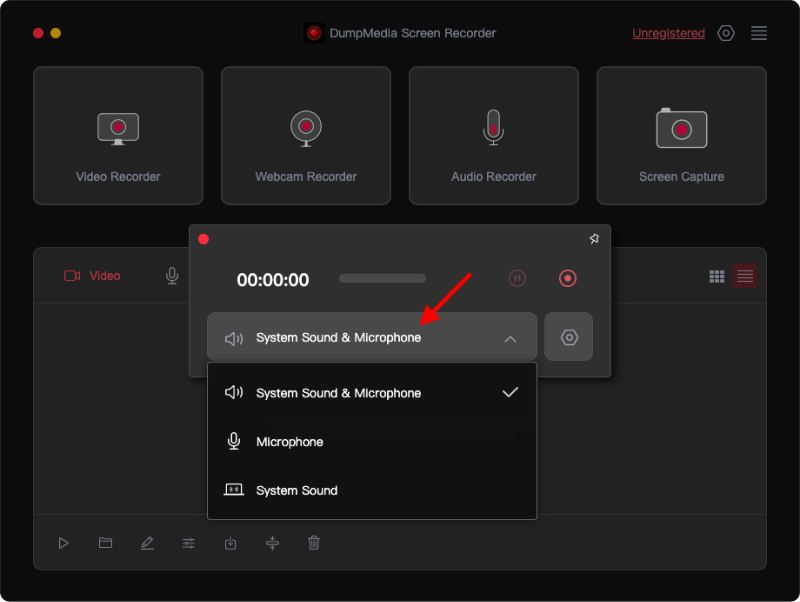Screen dimensions: 800x602
Task: Click the audio level bar
Action: [x=382, y=278]
